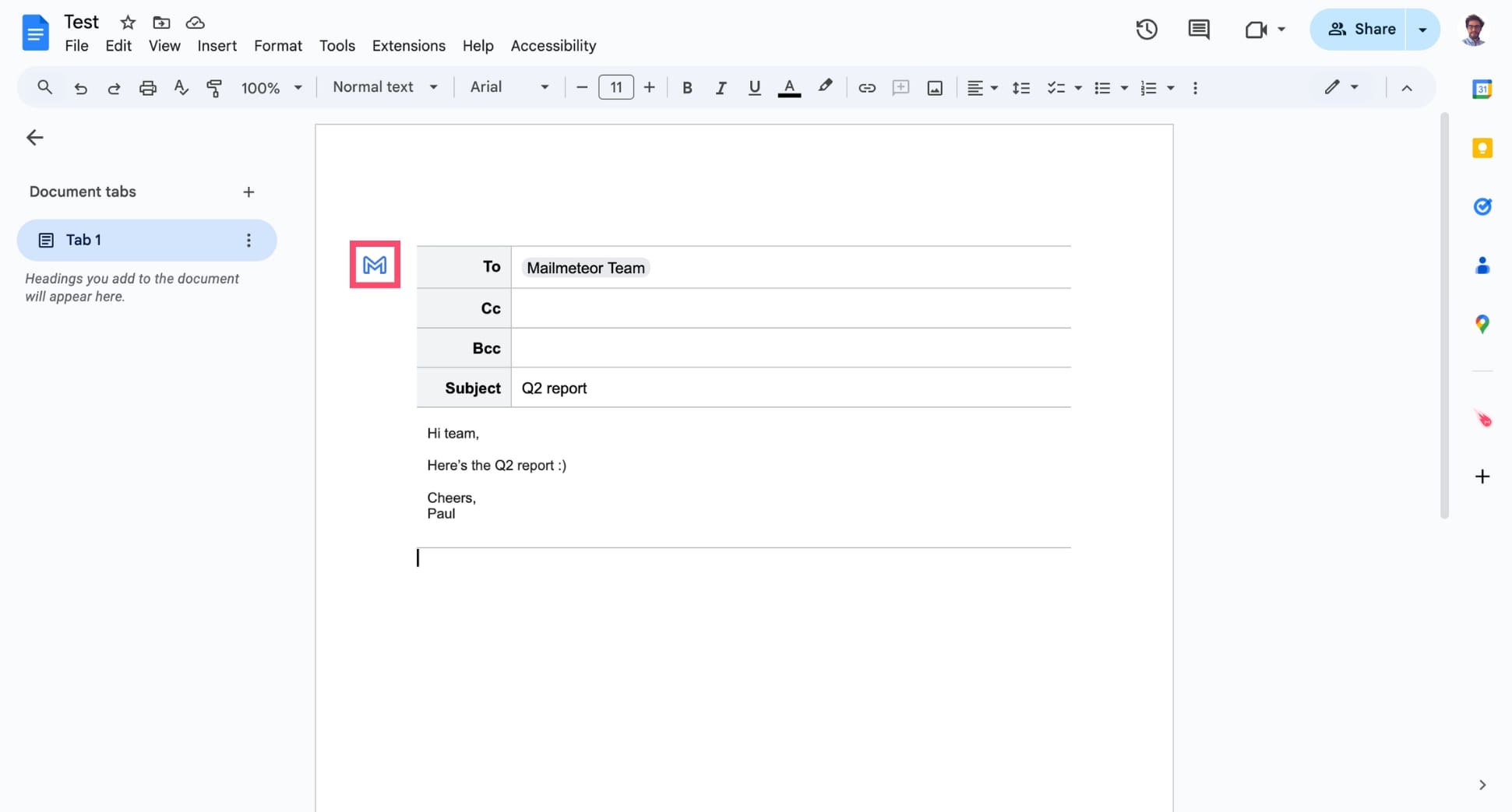Click inside the Cc field row
The image size is (1512, 812).
[791, 308]
